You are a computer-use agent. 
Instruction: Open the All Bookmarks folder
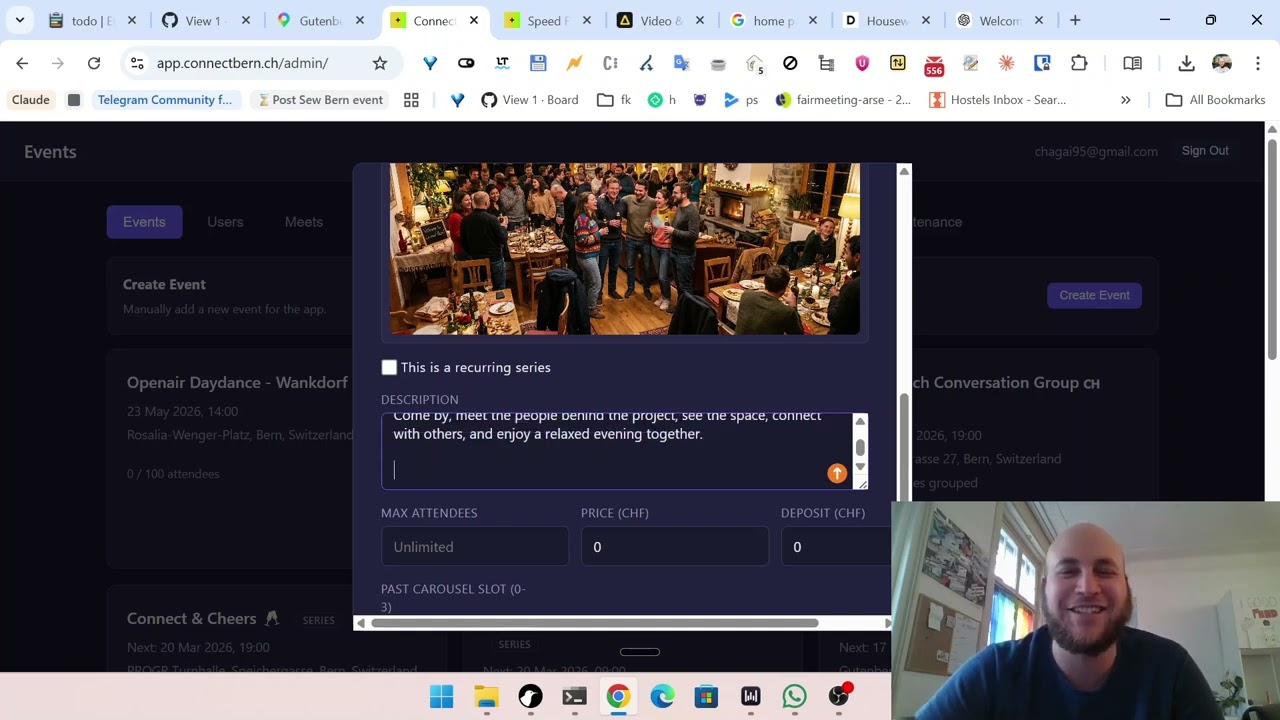1215,100
